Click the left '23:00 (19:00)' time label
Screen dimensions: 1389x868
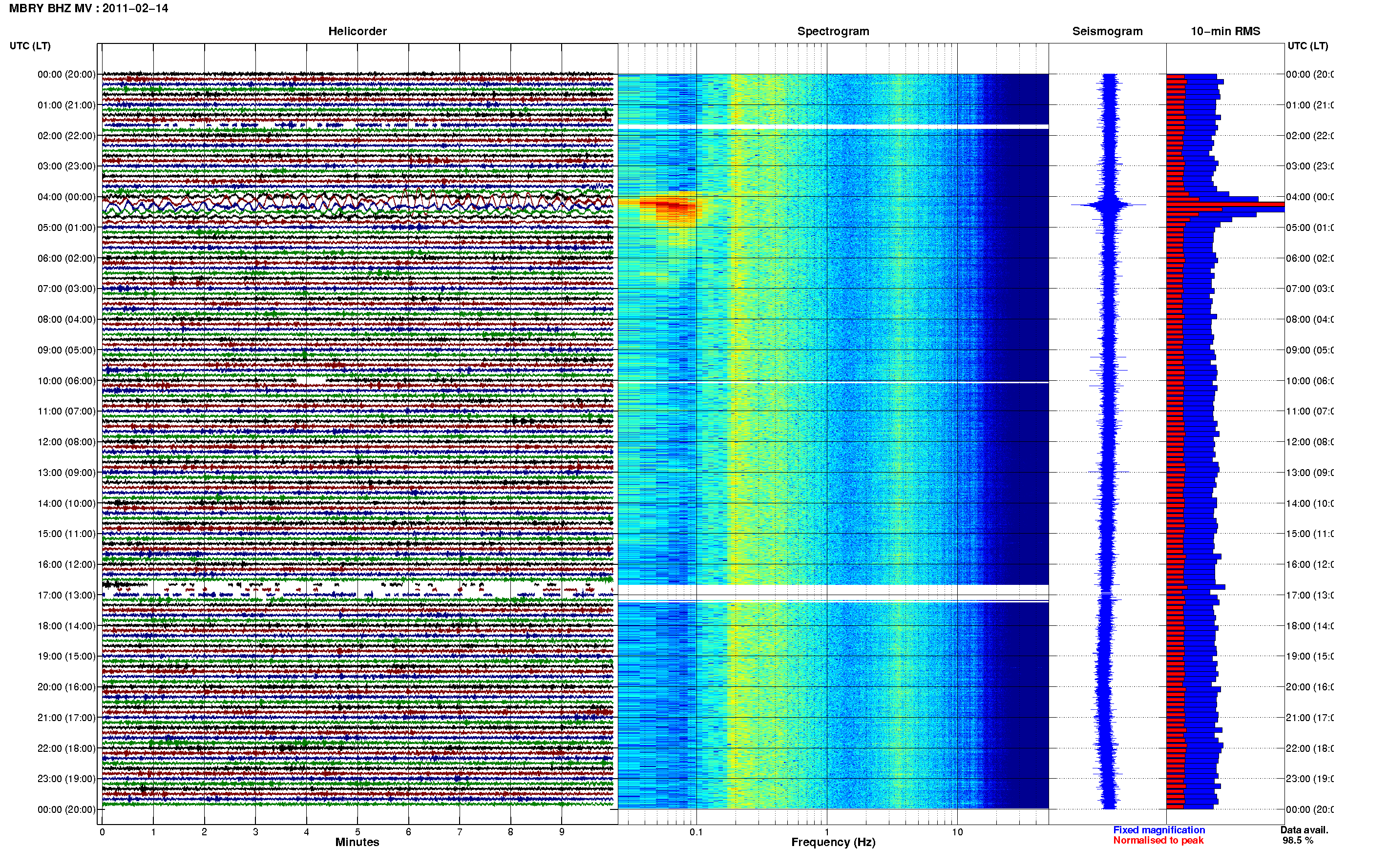tap(66, 779)
